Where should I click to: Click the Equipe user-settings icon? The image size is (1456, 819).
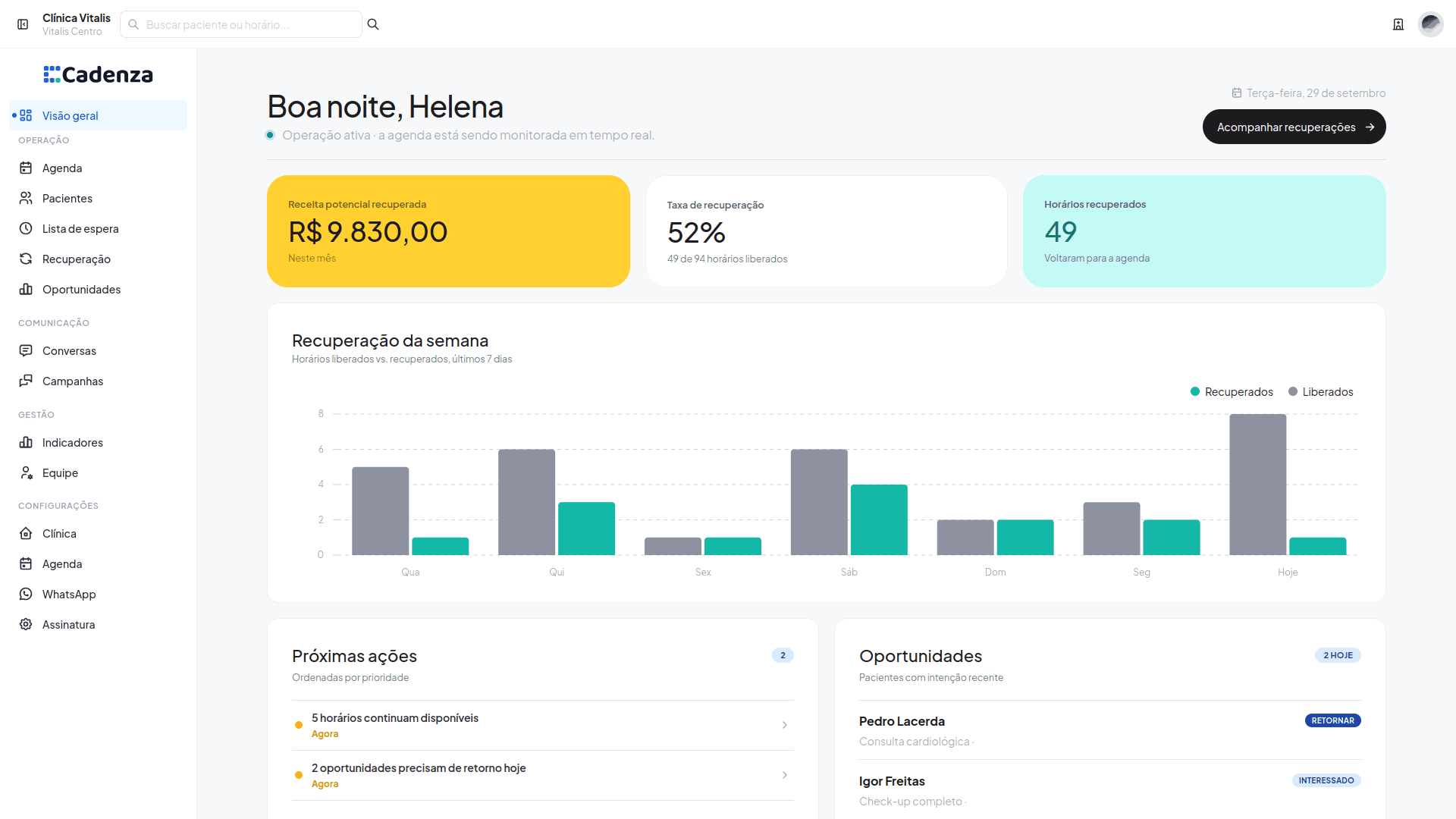click(26, 472)
